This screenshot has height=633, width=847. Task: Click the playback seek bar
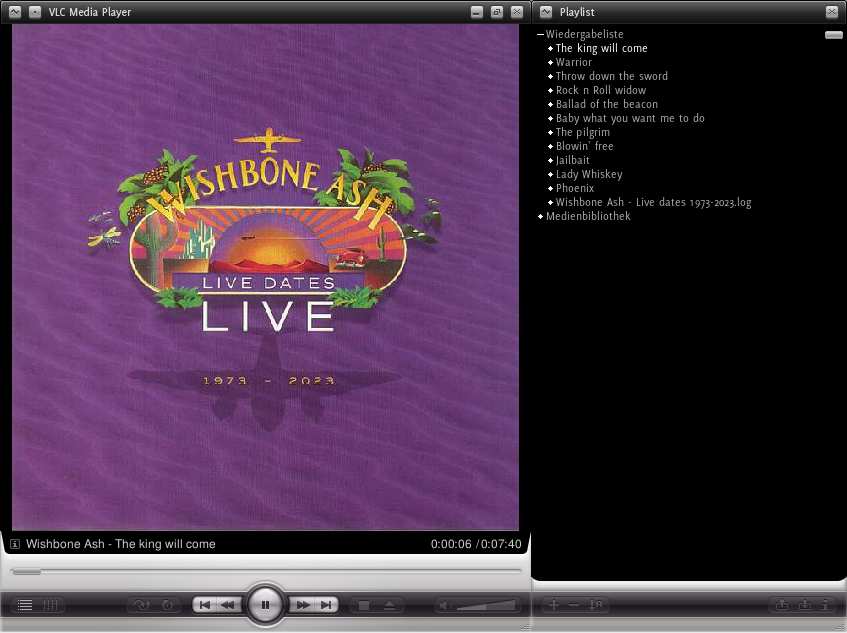[265, 572]
